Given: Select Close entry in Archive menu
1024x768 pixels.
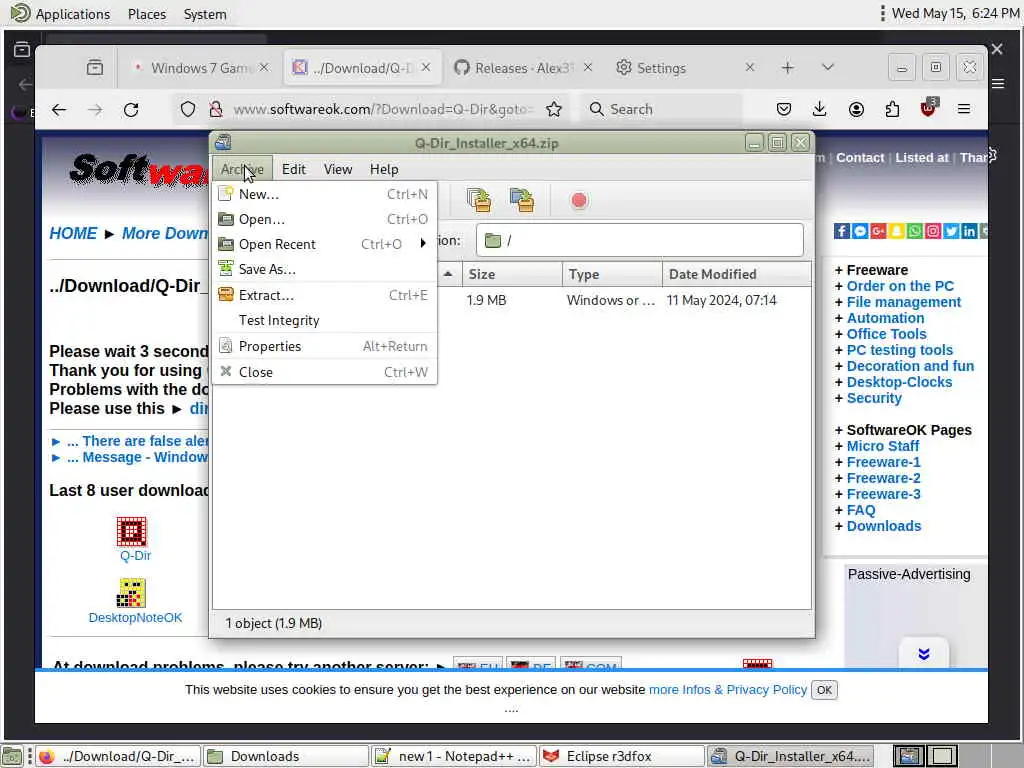Looking at the screenshot, I should tap(324, 372).
